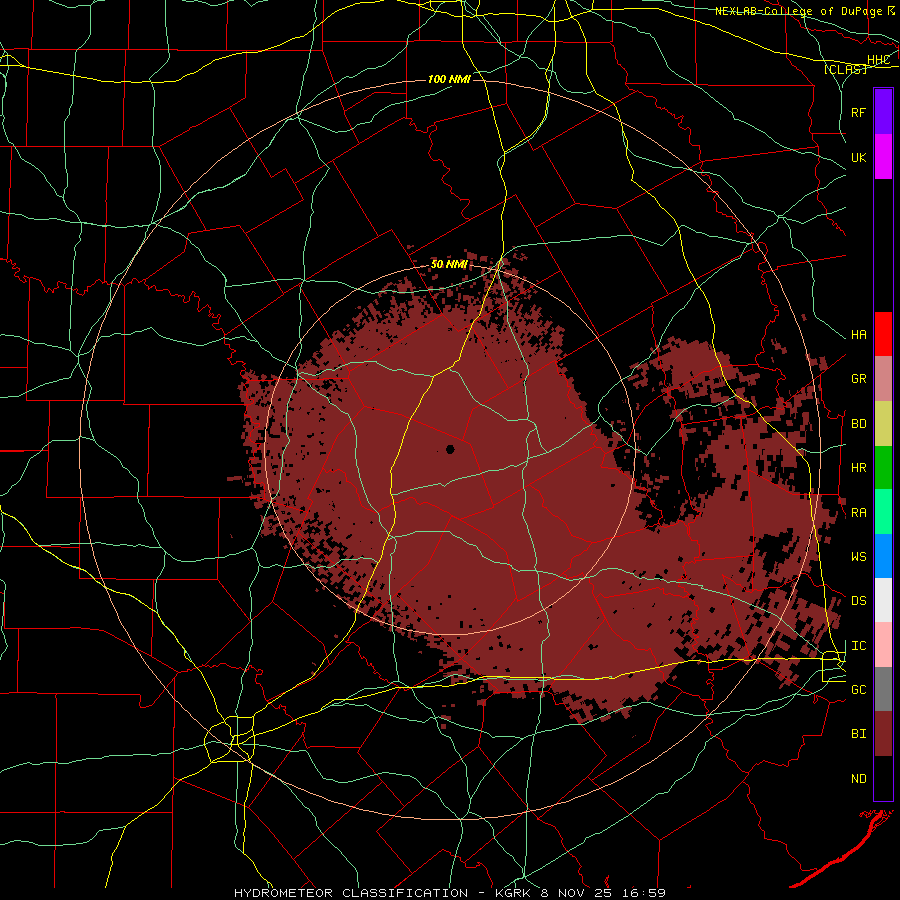Click the black radar site dot at map center
Viewport: 900px width, 900px height.
pyautogui.click(x=450, y=449)
